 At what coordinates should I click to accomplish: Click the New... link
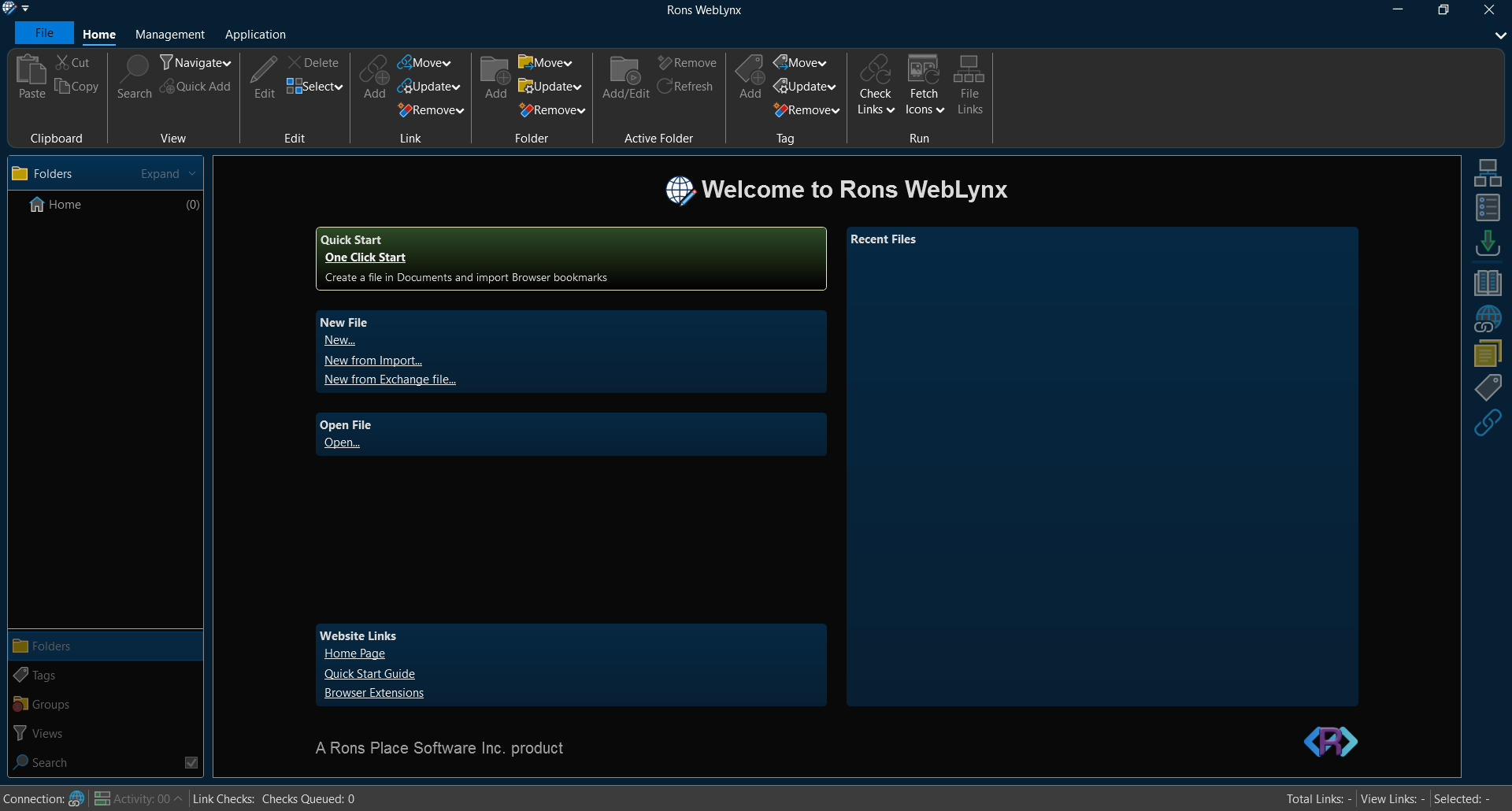pyautogui.click(x=339, y=340)
